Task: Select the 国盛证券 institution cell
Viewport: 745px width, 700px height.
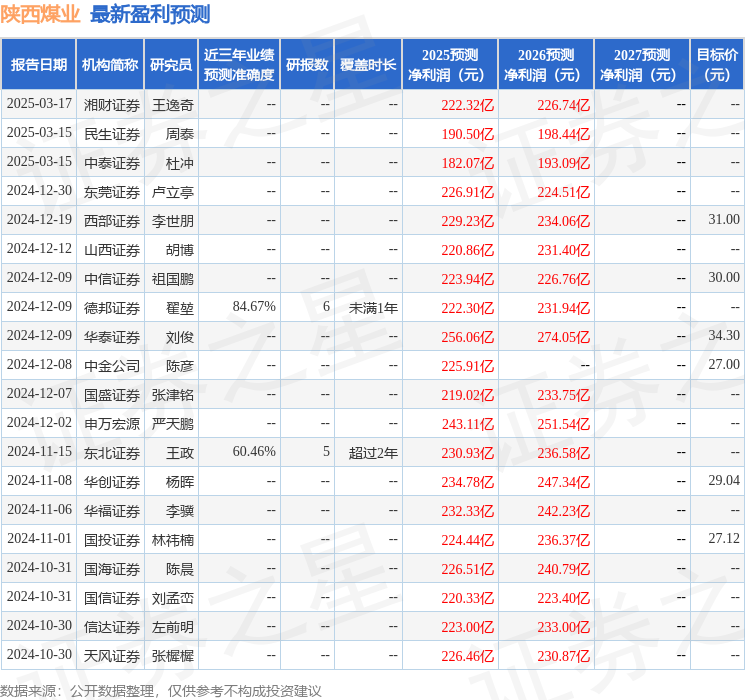Action: coord(112,395)
